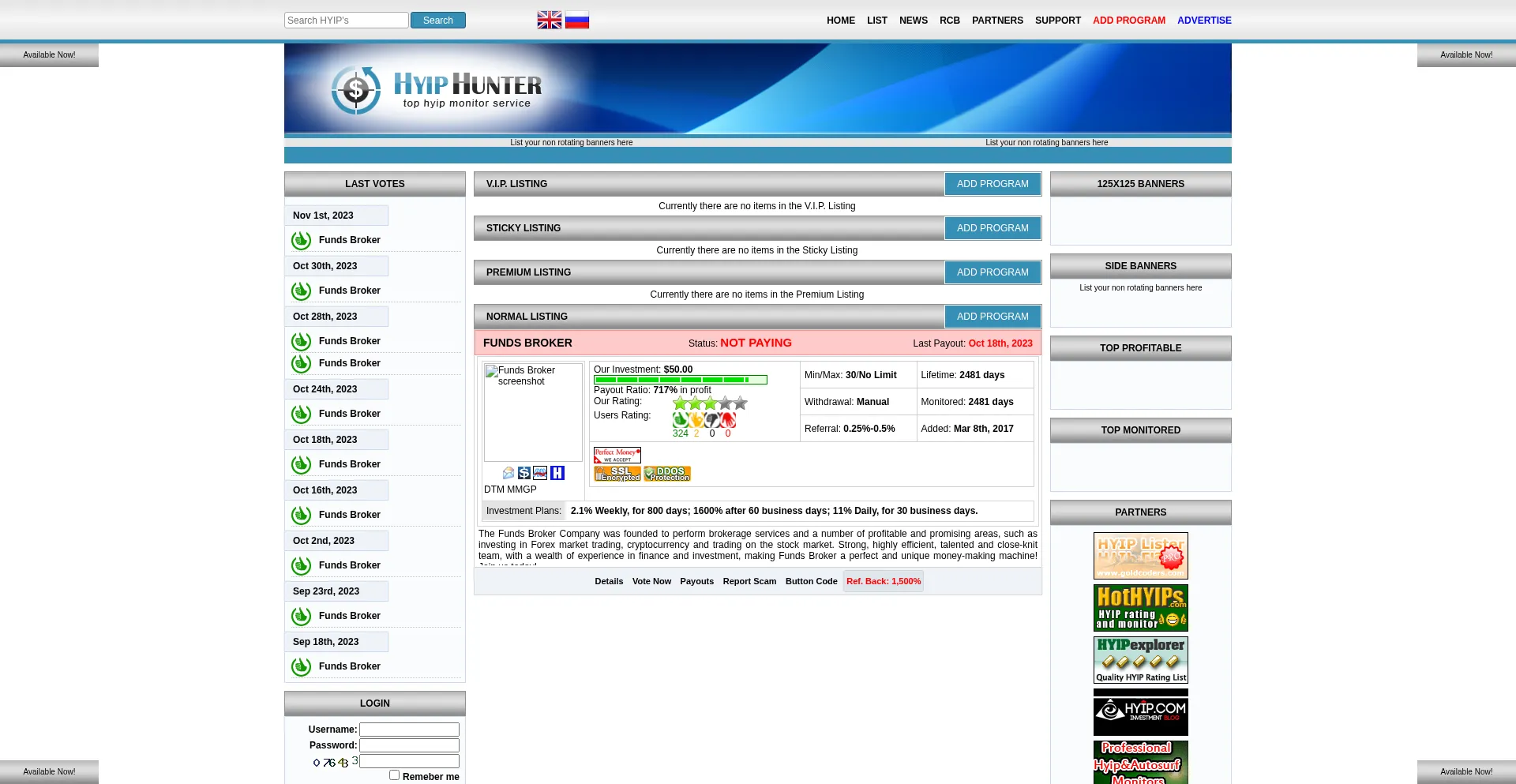Click thumbs-up icon beside Oct 18th Funds Broker
The image size is (1516, 784).
[x=301, y=464]
